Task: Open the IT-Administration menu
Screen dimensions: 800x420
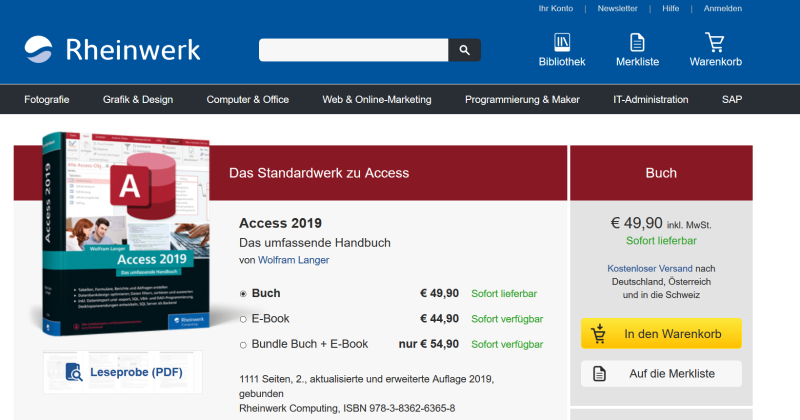Action: click(651, 100)
